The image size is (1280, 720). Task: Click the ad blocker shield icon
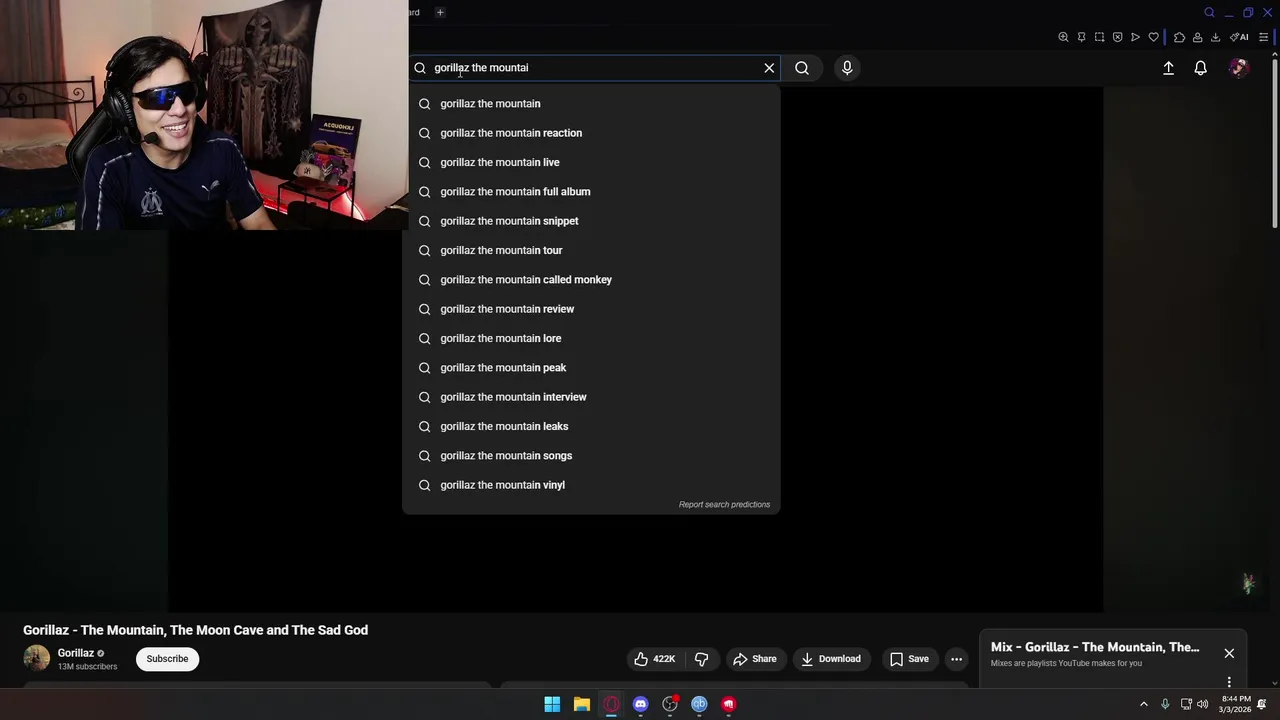coord(1117,37)
